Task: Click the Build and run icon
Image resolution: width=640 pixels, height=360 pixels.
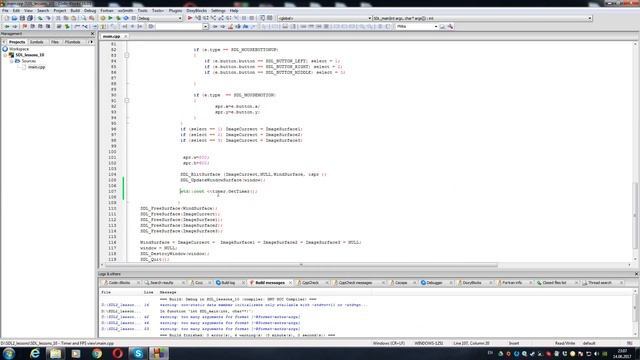Action: point(118,18)
